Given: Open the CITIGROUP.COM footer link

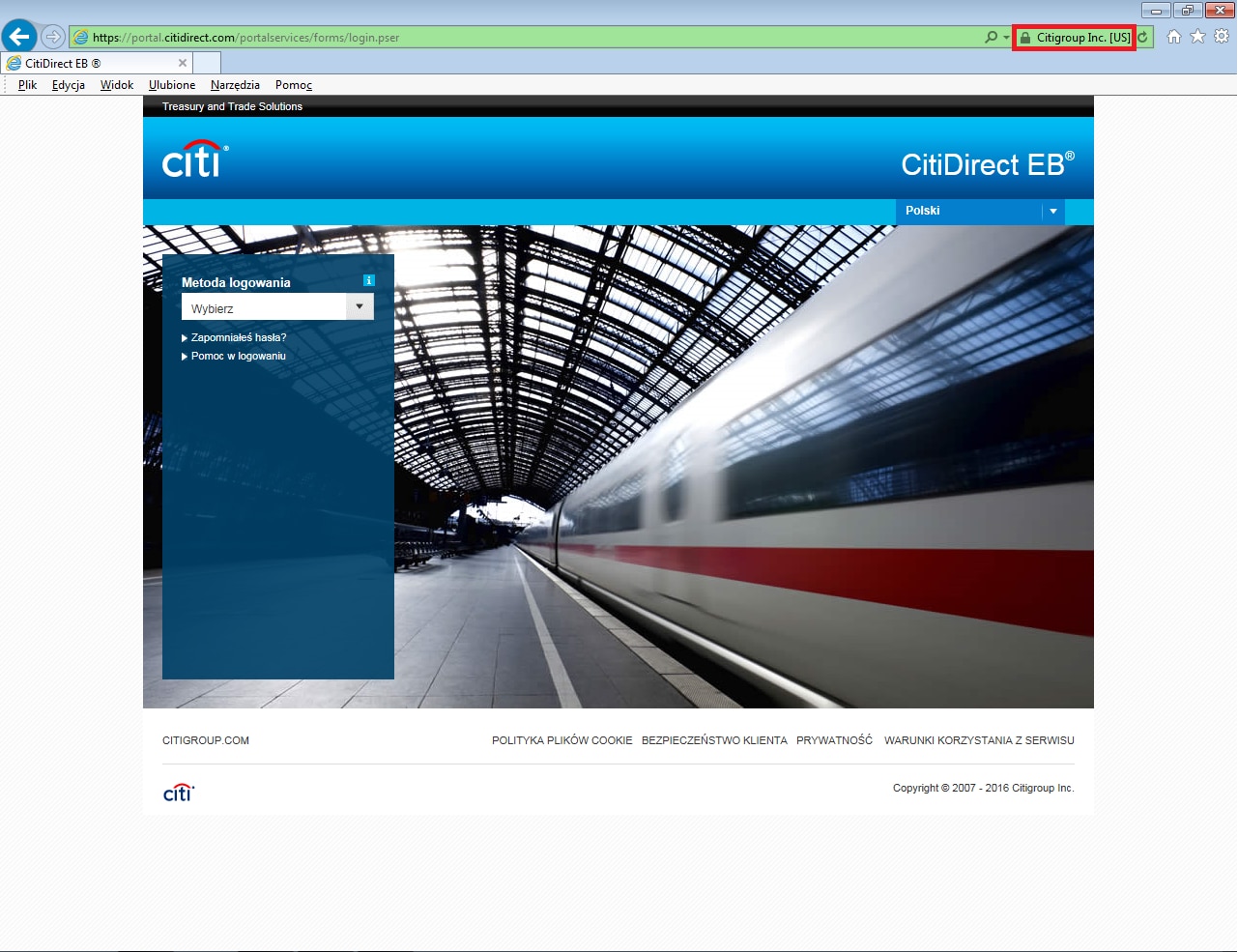Looking at the screenshot, I should point(206,740).
